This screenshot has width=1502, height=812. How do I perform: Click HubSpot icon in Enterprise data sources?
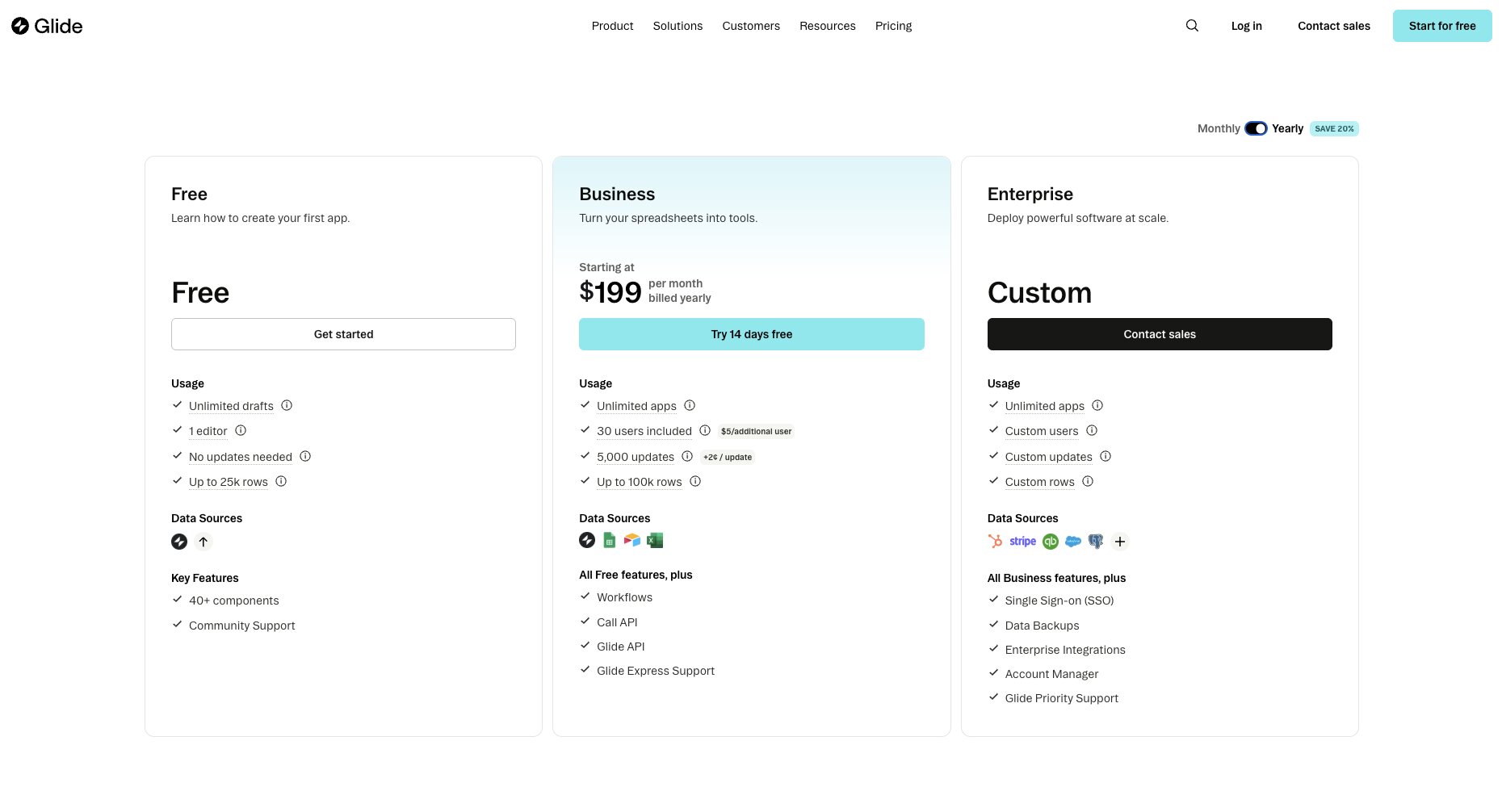pos(995,542)
